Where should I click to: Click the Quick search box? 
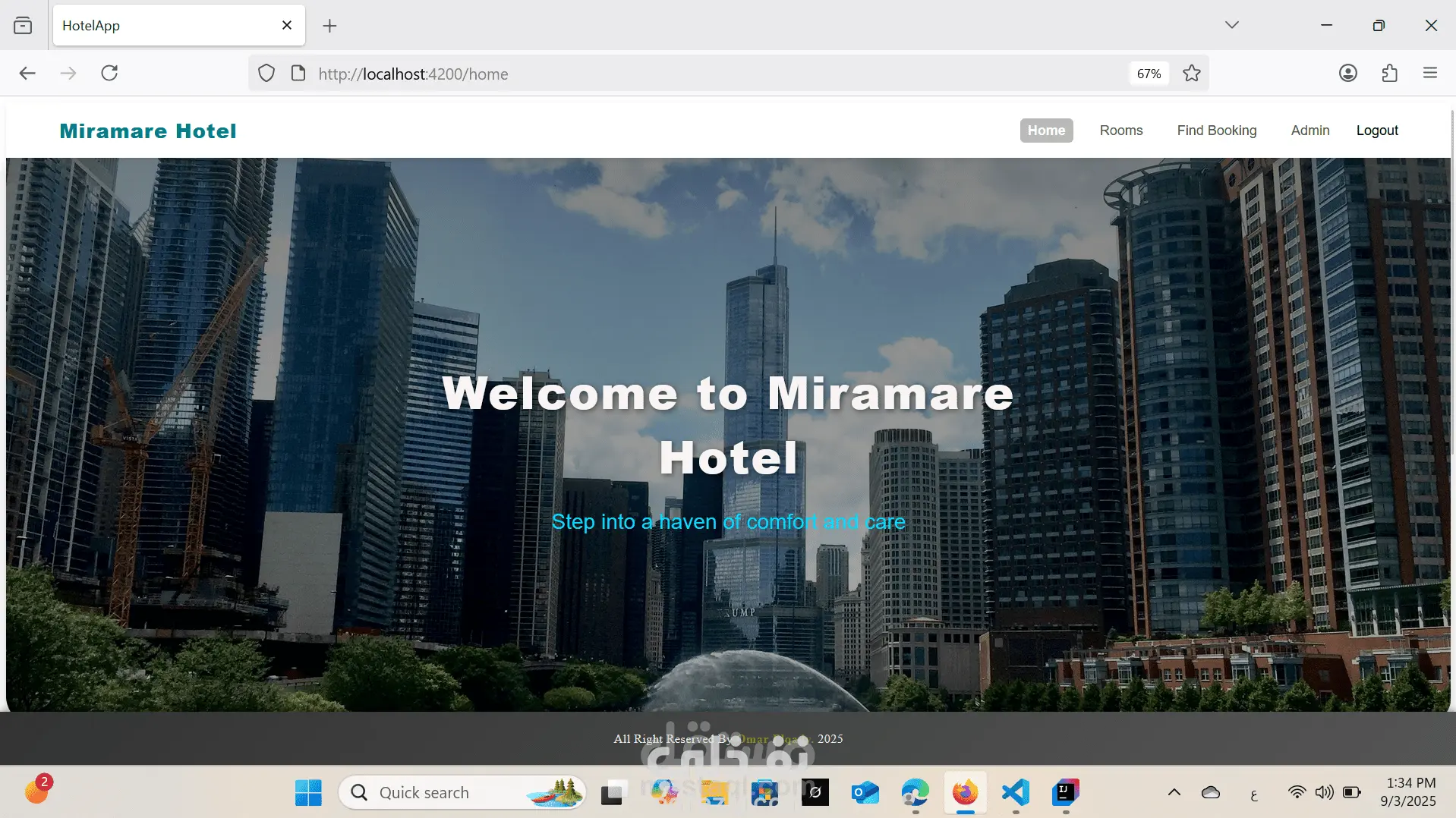(x=462, y=793)
